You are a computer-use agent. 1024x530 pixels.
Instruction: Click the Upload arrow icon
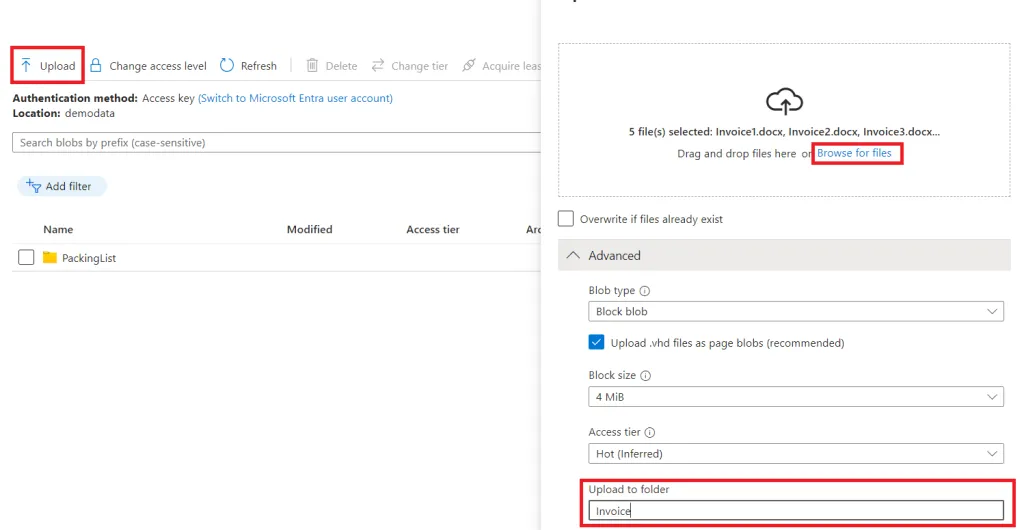pos(26,65)
